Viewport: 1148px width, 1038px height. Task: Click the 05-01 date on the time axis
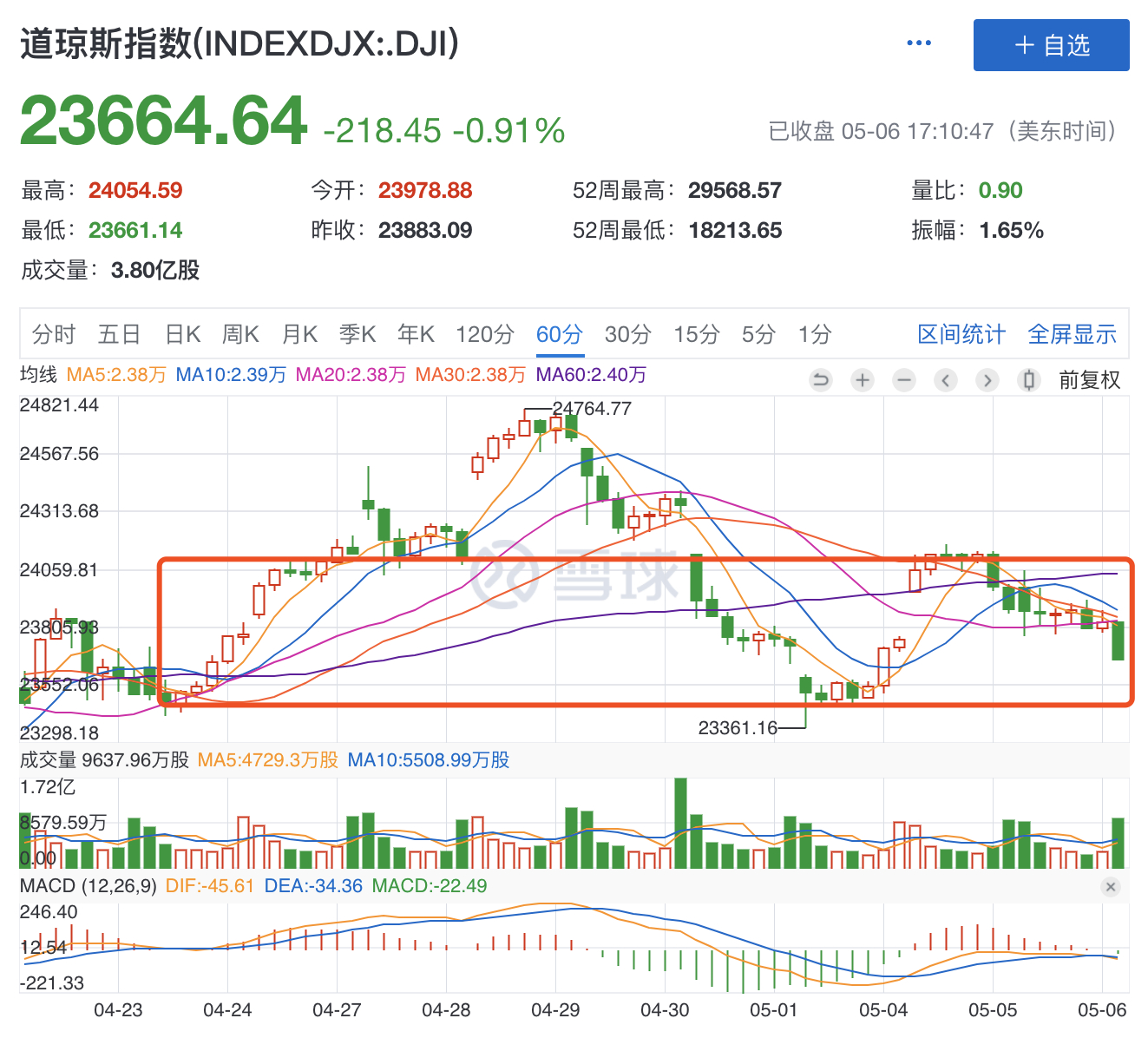pyautogui.click(x=774, y=1010)
